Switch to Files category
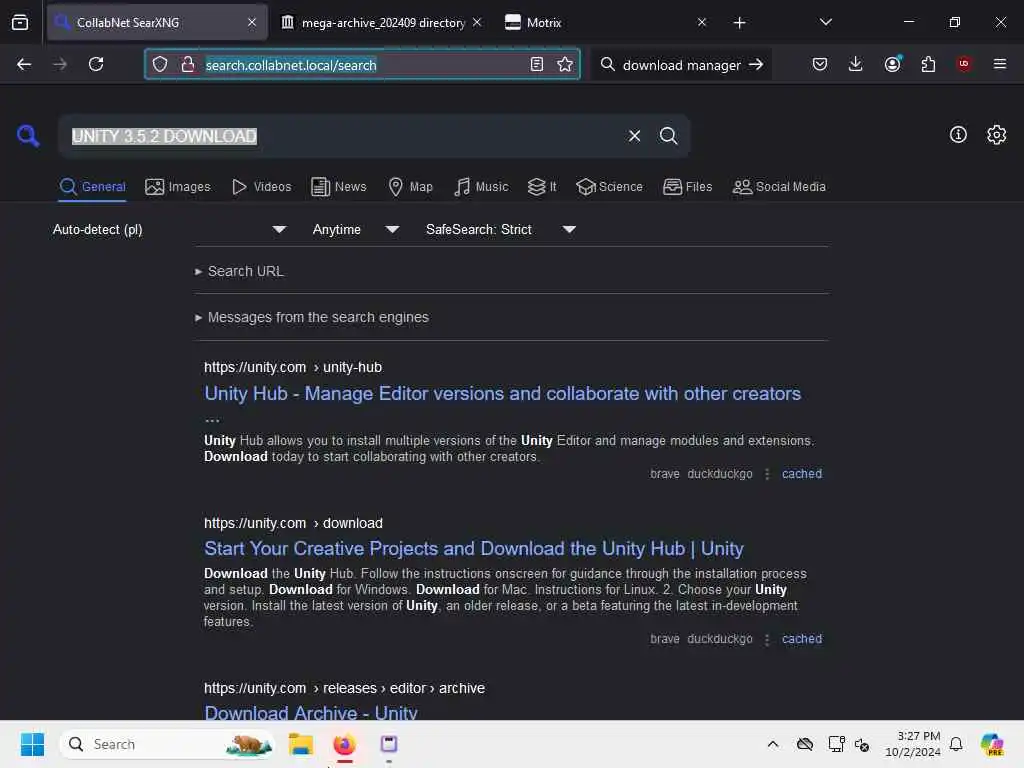The image size is (1024, 768). coord(687,187)
